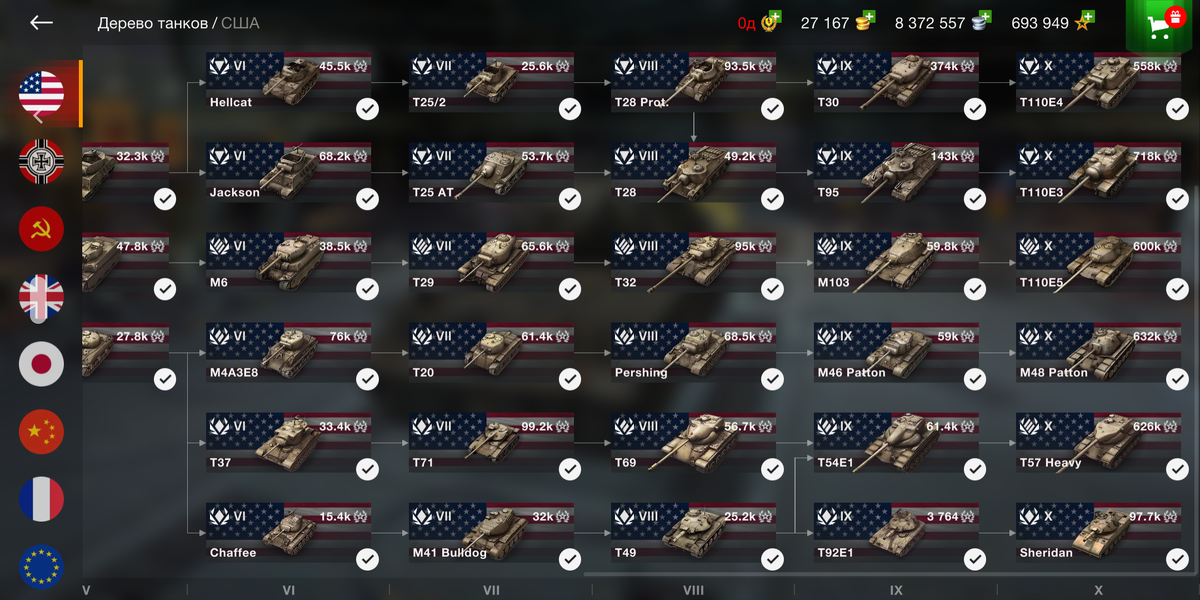The image size is (1200, 600).
Task: Jump to tier X column marker
Action: [x=1098, y=591]
